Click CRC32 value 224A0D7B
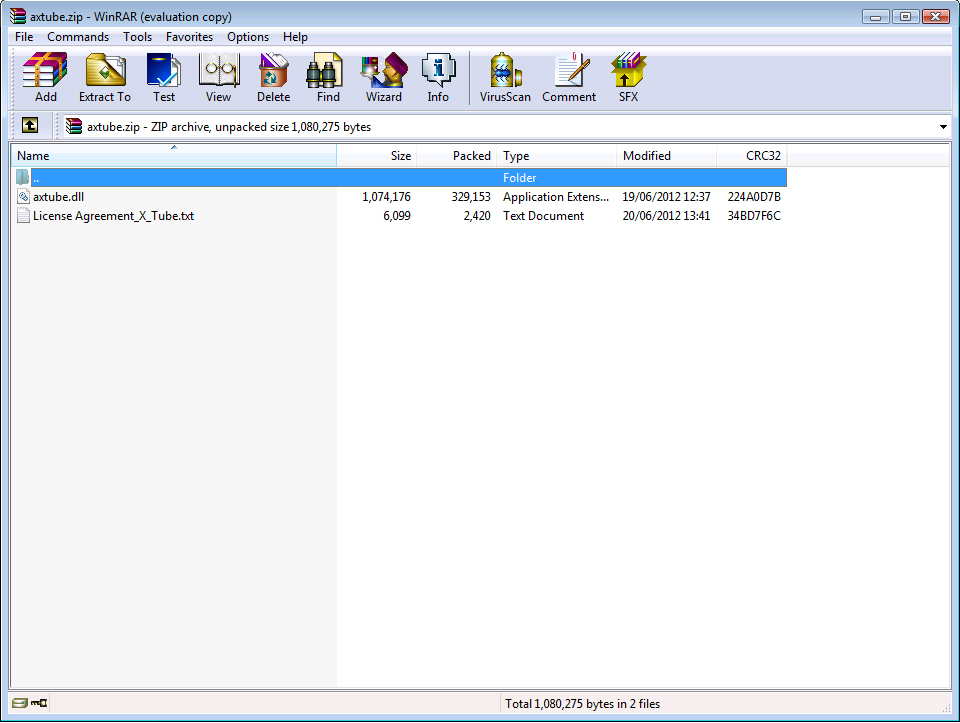 [754, 197]
